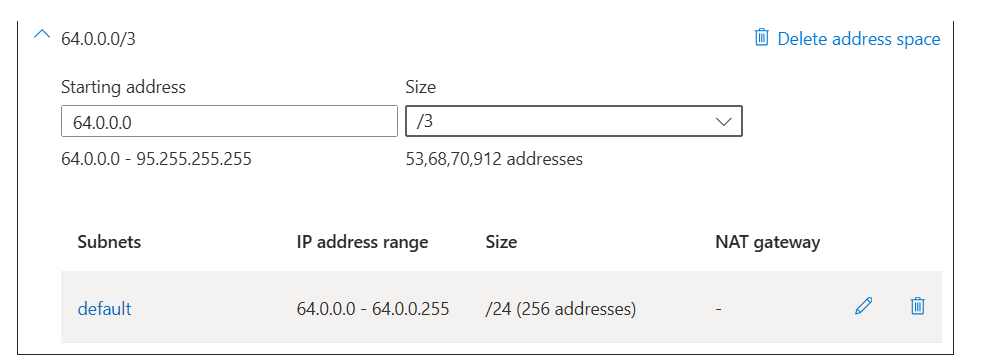Viewport: 998px width, 364px height.
Task: Click the trash icon beside Delete address space
Action: click(x=761, y=37)
